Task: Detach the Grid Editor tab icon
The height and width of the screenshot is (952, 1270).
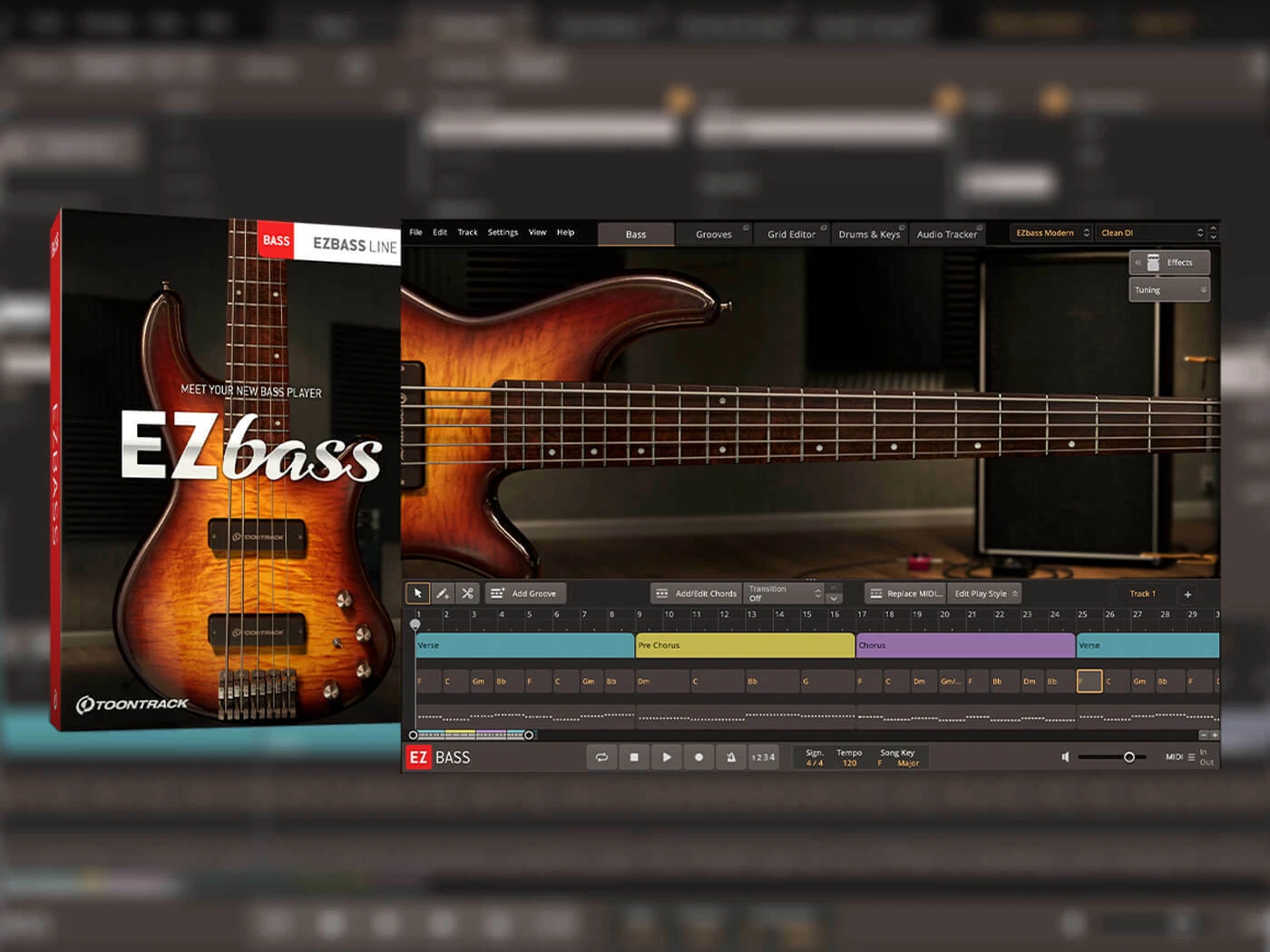Action: click(824, 228)
